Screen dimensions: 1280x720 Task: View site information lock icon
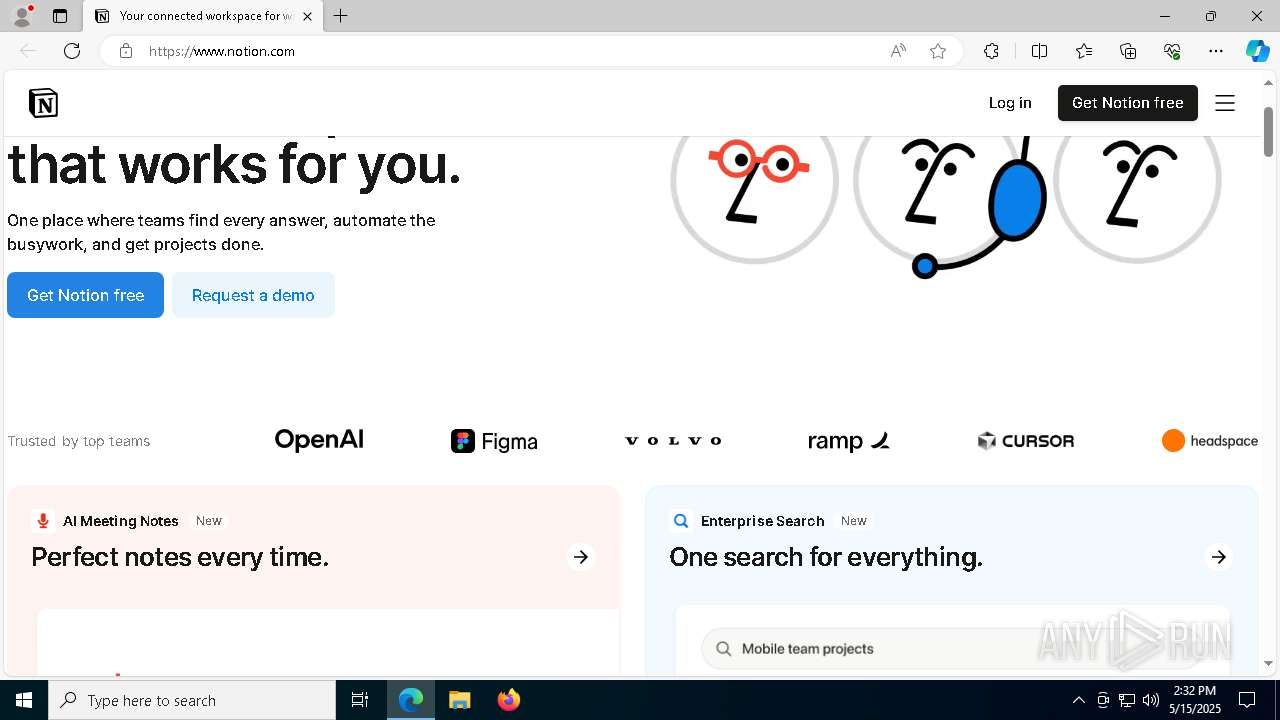click(x=126, y=51)
